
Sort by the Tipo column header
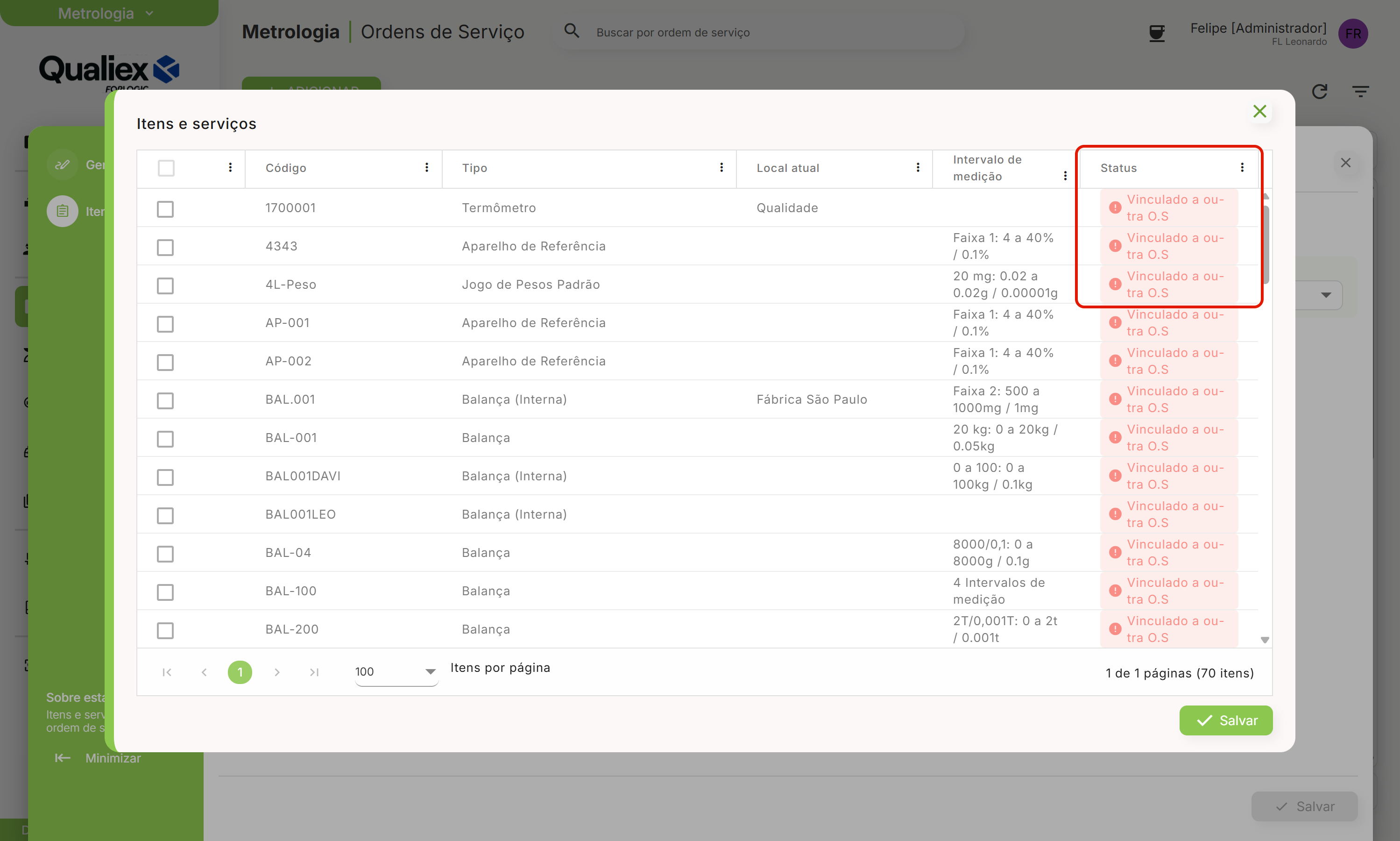474,168
